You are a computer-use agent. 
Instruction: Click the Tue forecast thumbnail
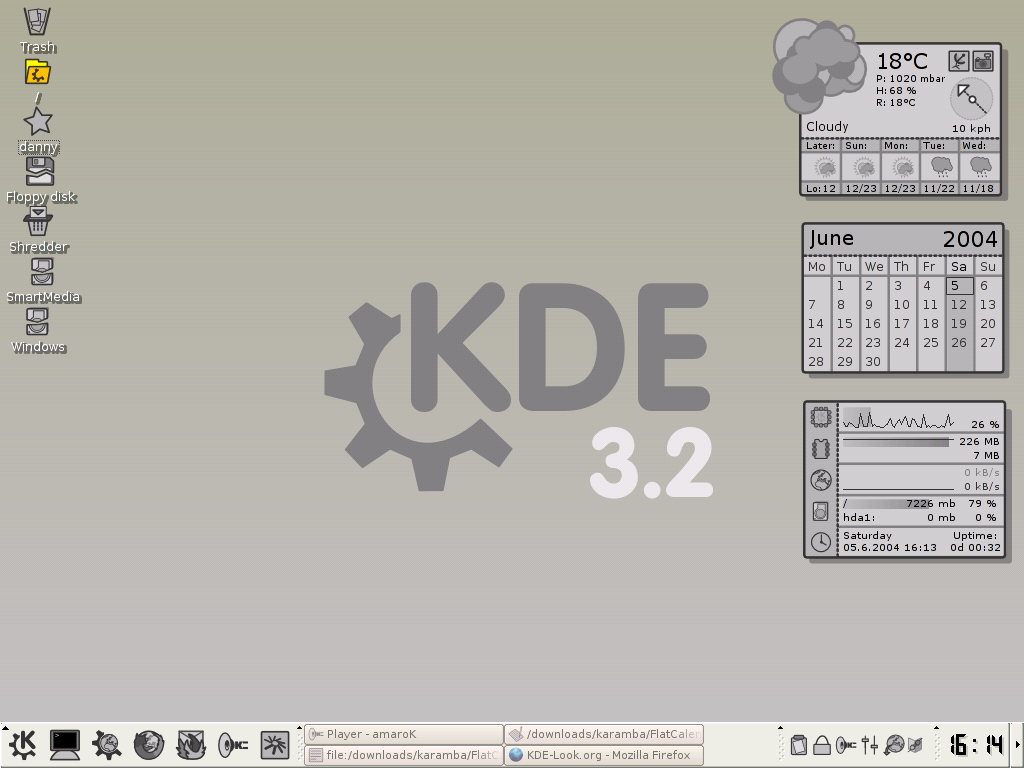click(x=940, y=167)
